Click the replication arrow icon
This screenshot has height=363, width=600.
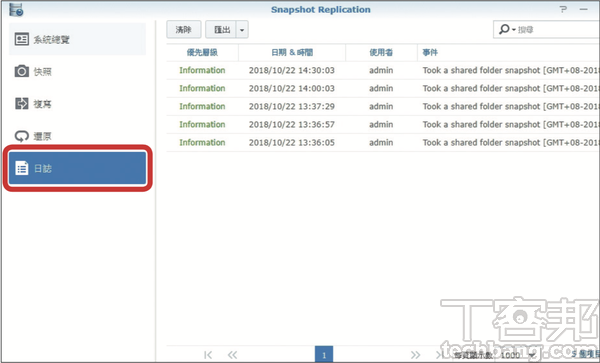tap(22, 103)
